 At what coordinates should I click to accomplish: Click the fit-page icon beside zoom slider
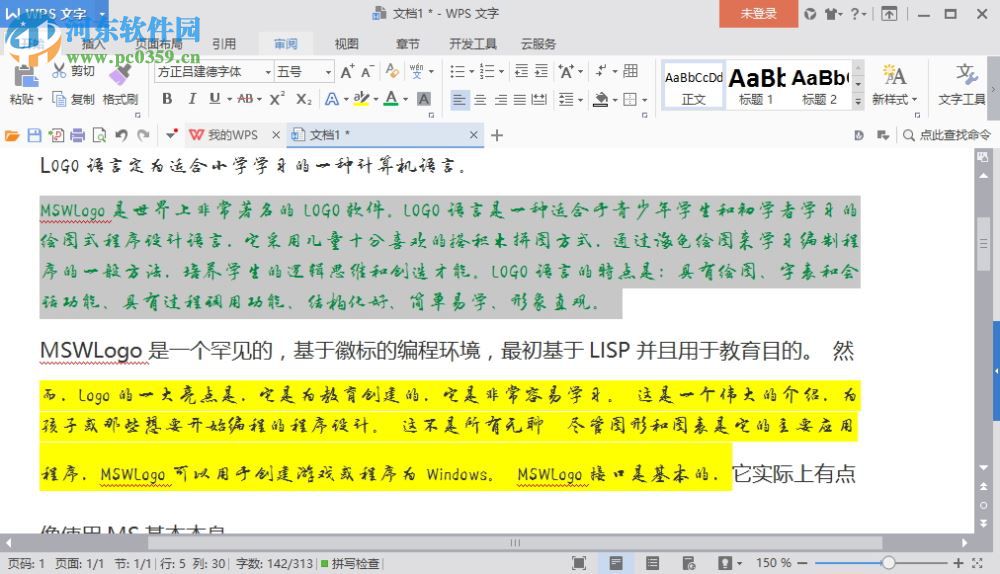click(x=977, y=563)
